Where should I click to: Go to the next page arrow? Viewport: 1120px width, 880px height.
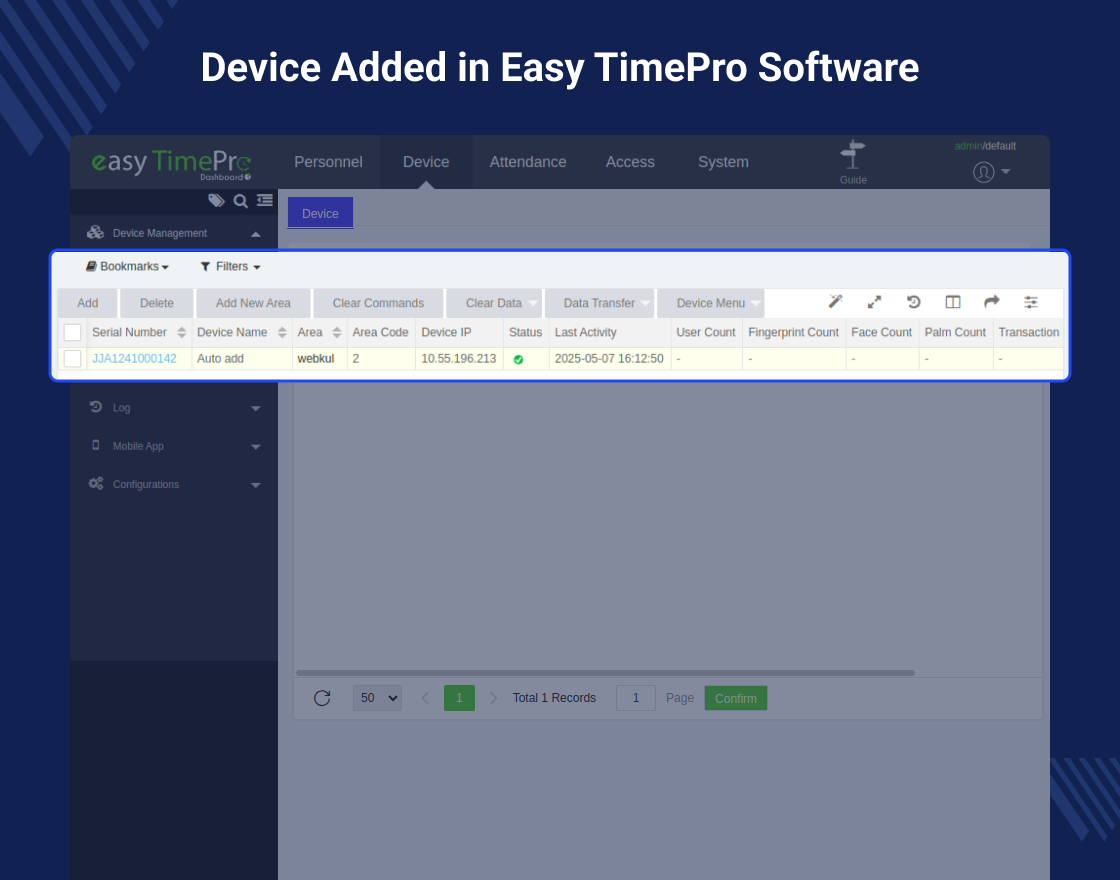[x=494, y=698]
